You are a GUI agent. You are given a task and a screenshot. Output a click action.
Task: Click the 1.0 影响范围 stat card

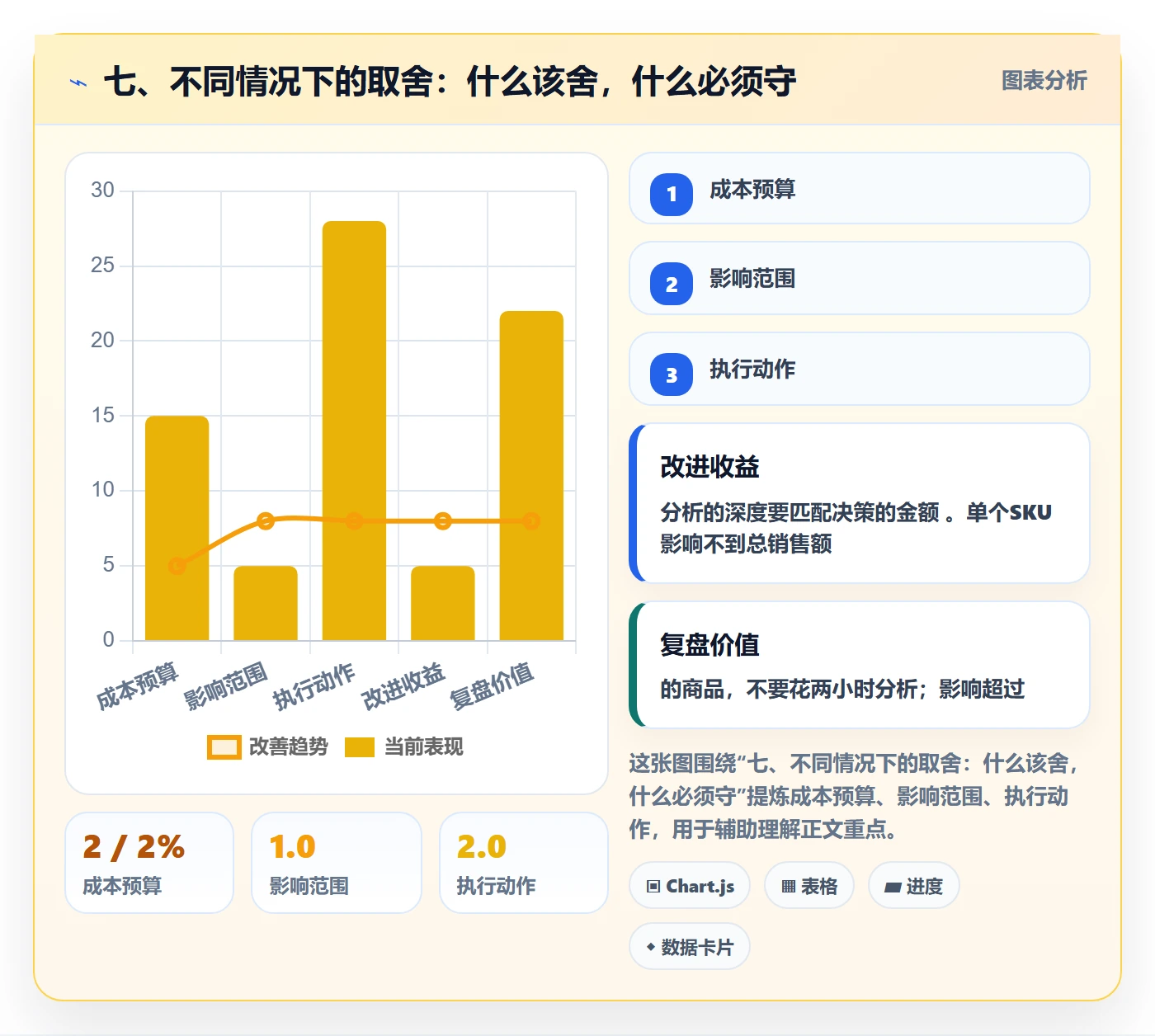pos(337,863)
